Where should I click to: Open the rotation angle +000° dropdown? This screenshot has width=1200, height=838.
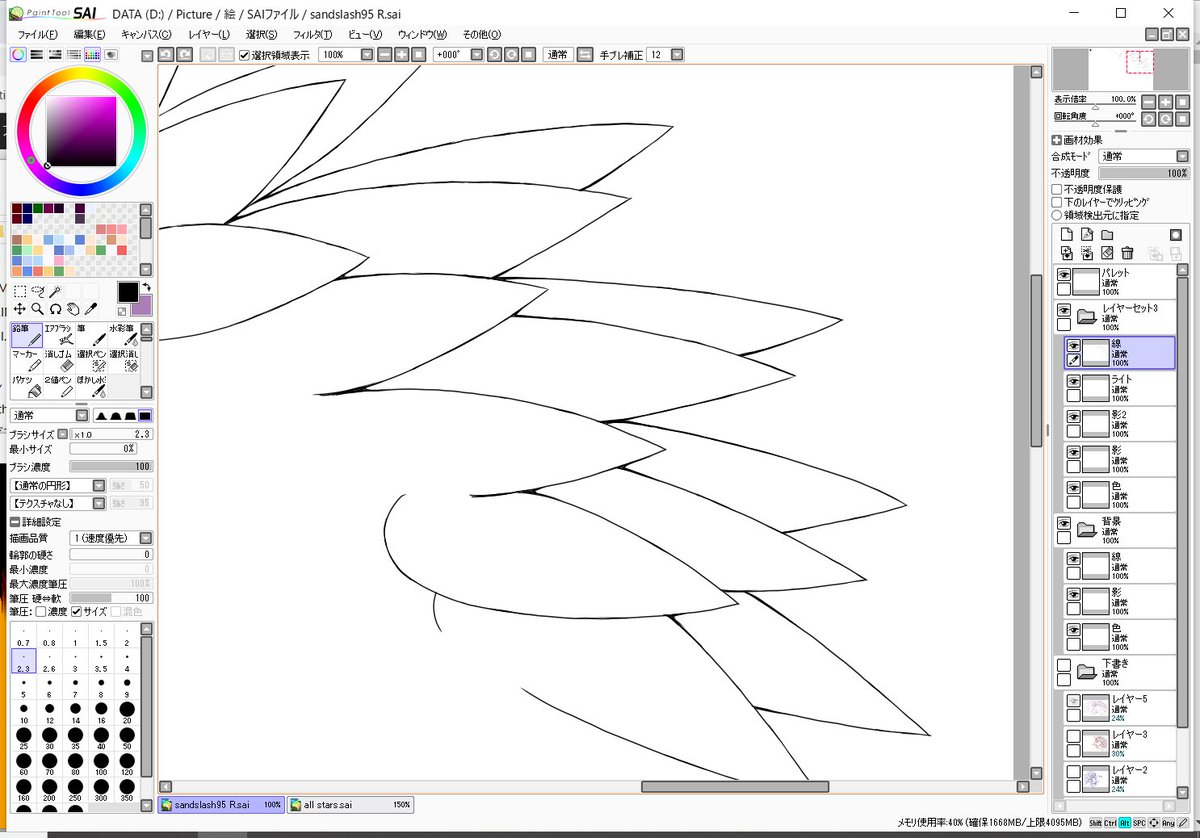pyautogui.click(x=476, y=55)
